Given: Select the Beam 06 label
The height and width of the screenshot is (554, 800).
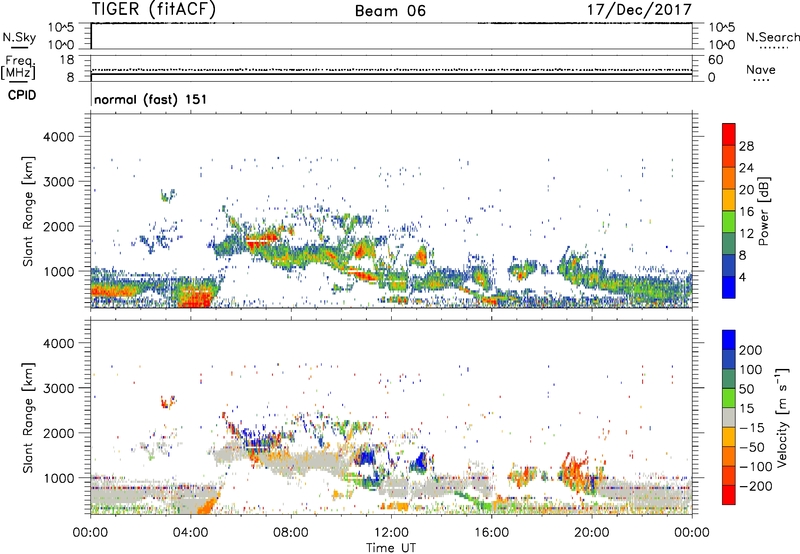Looking at the screenshot, I should click(390, 11).
